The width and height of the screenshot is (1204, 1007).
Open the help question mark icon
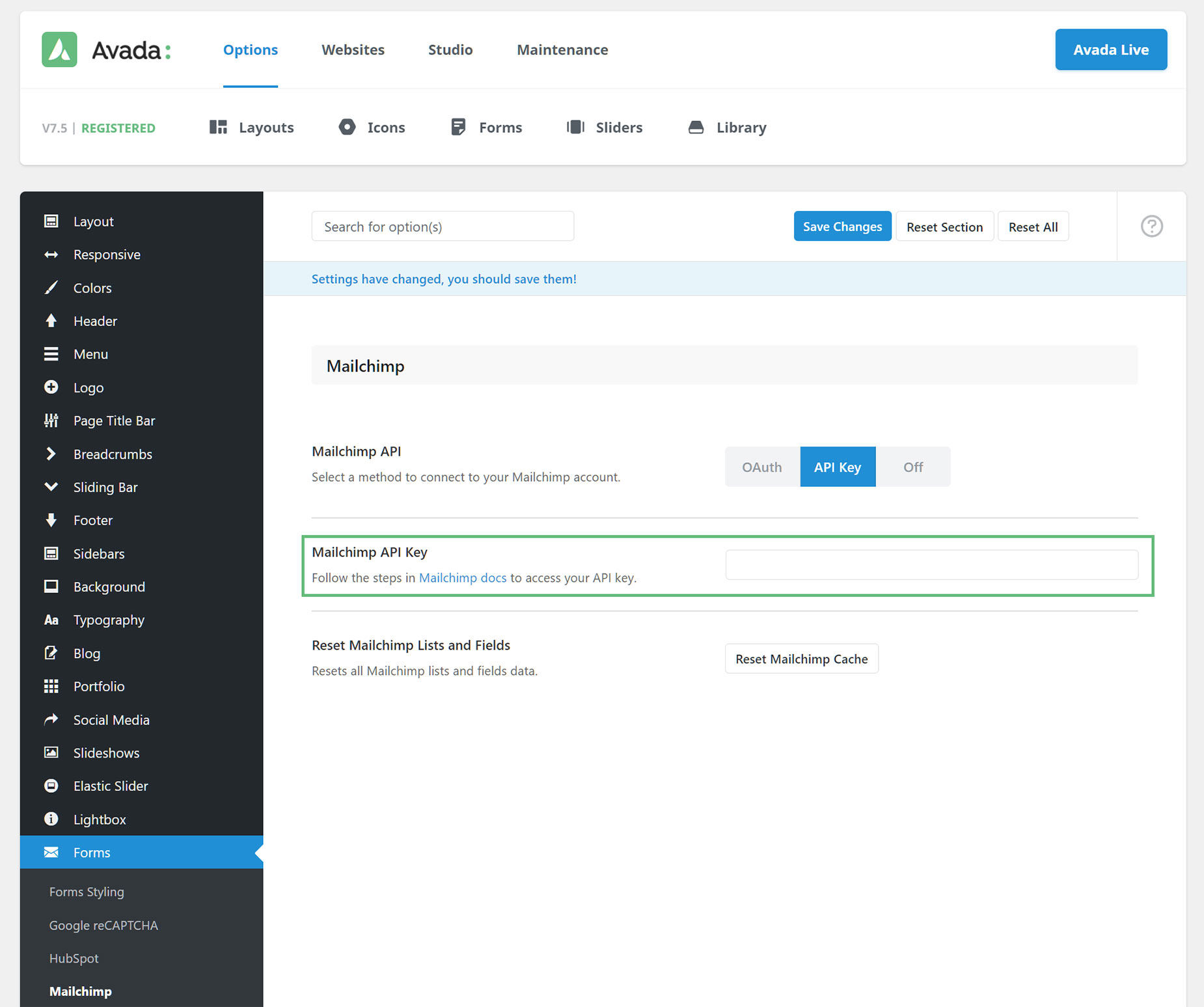(x=1151, y=227)
